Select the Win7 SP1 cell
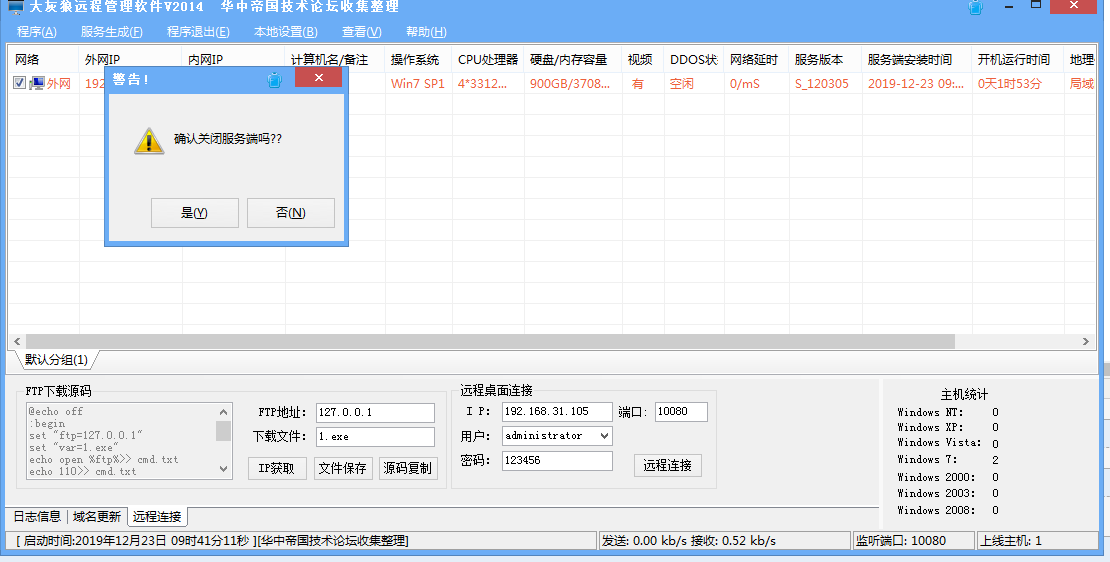Viewport: 1110px width, 562px height. coord(418,84)
